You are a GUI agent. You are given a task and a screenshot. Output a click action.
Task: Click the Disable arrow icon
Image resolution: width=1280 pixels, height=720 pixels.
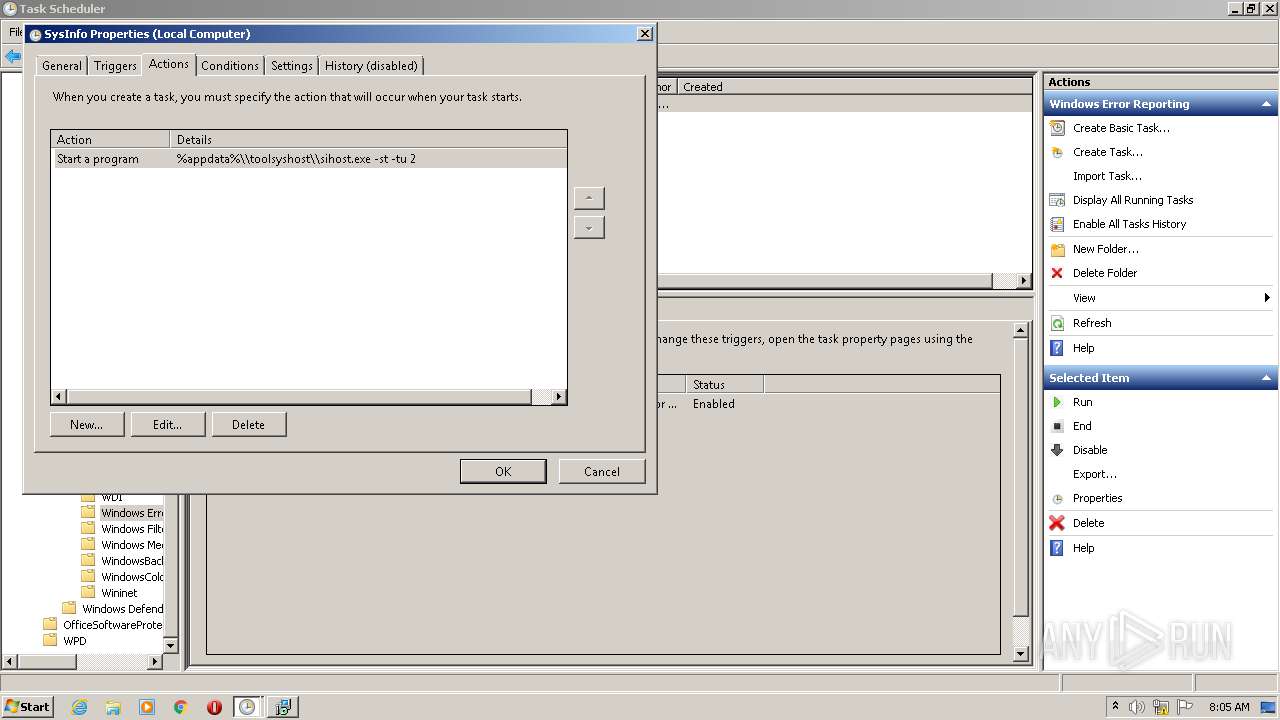click(1057, 450)
